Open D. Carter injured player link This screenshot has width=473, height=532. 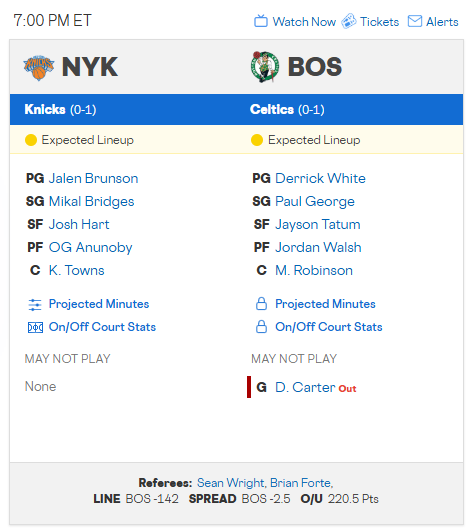pos(305,387)
